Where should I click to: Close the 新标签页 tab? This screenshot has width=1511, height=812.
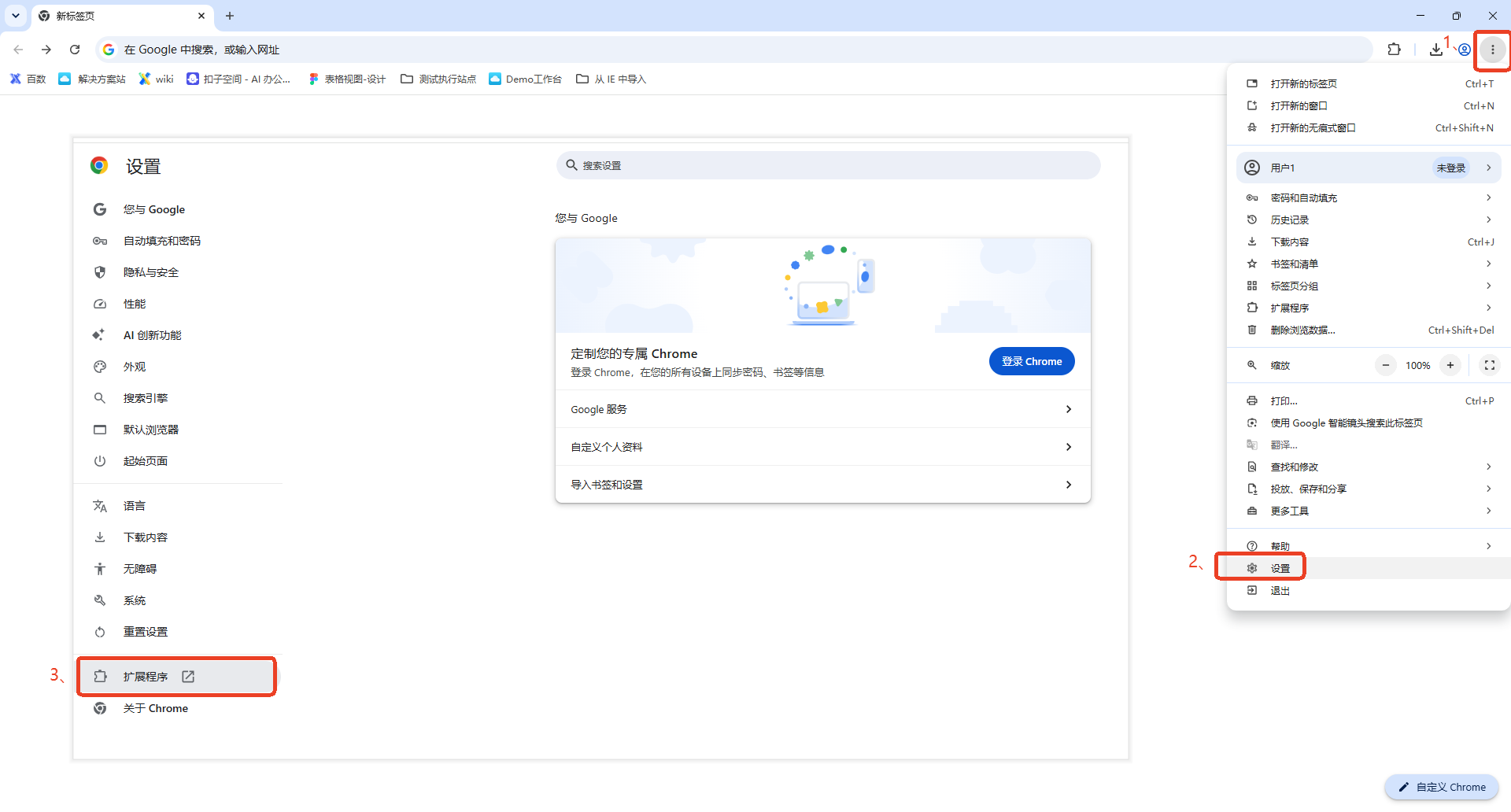point(201,16)
